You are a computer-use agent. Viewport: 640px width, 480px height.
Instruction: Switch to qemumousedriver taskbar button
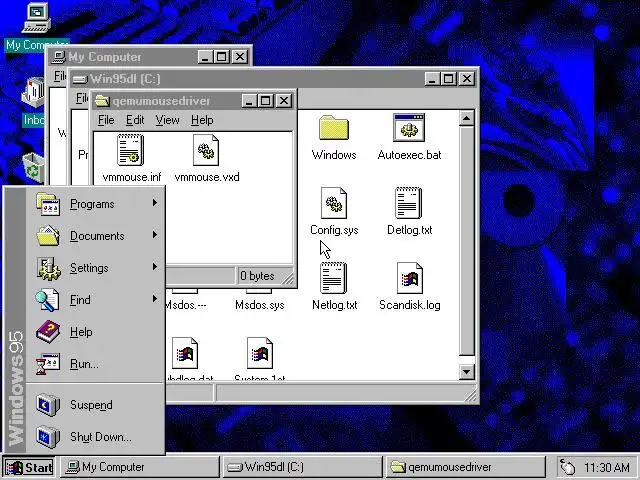[x=464, y=467]
